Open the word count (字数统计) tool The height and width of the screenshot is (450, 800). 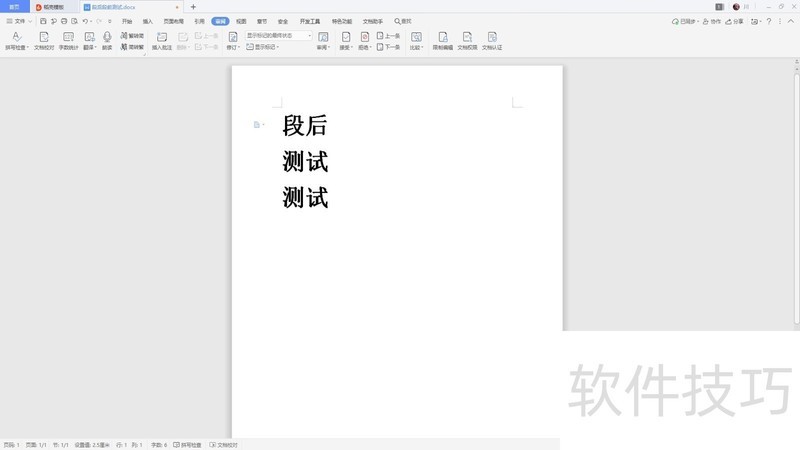point(68,40)
